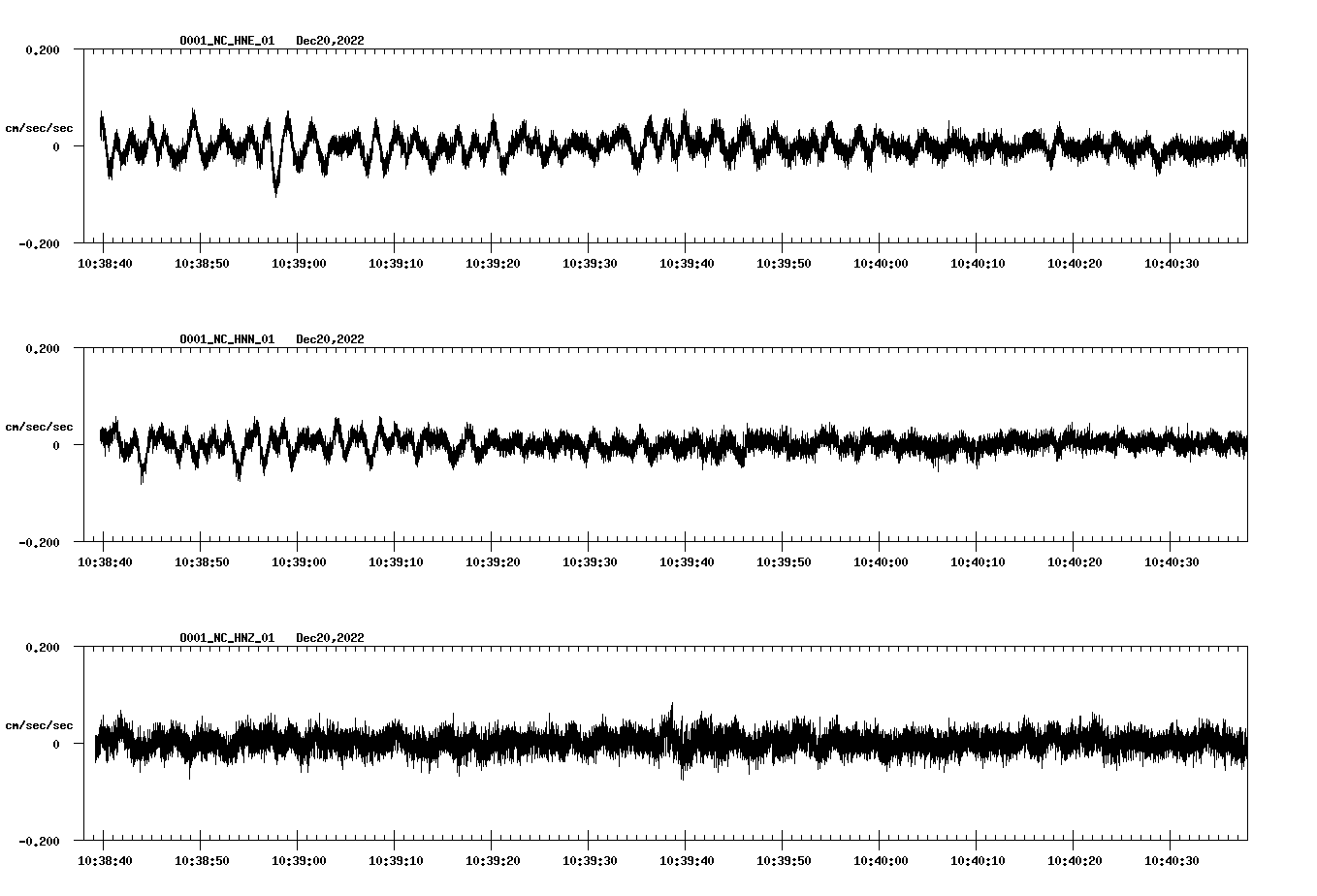The width and height of the screenshot is (1317, 896).
Task: Click the 10:40:20 time label under HNZ plot
Action: click(1074, 860)
